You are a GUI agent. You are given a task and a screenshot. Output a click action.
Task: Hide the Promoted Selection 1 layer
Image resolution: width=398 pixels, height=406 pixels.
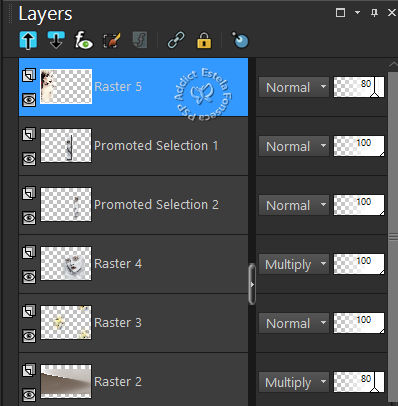tap(29, 159)
